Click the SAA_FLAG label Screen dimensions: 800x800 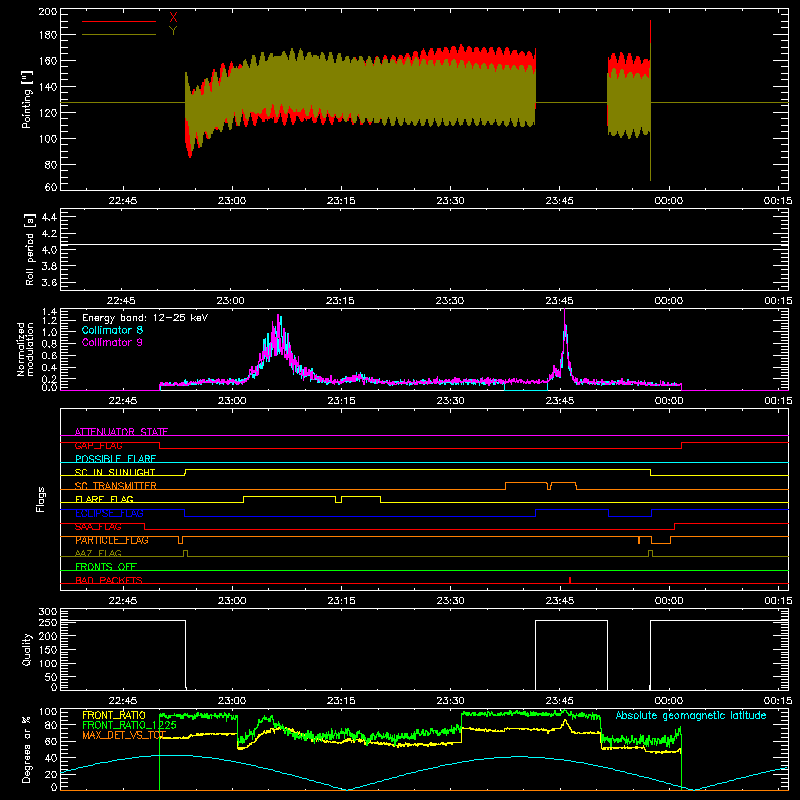click(x=98, y=526)
